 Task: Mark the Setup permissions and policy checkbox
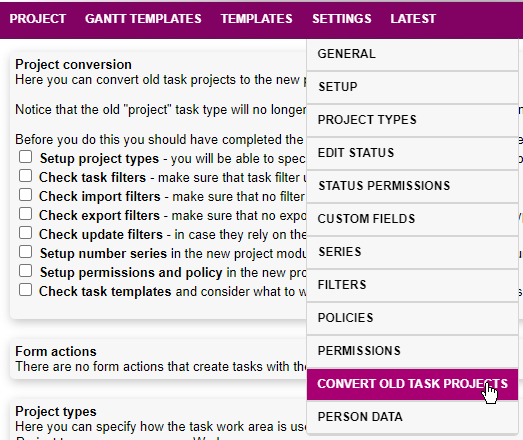point(25,271)
